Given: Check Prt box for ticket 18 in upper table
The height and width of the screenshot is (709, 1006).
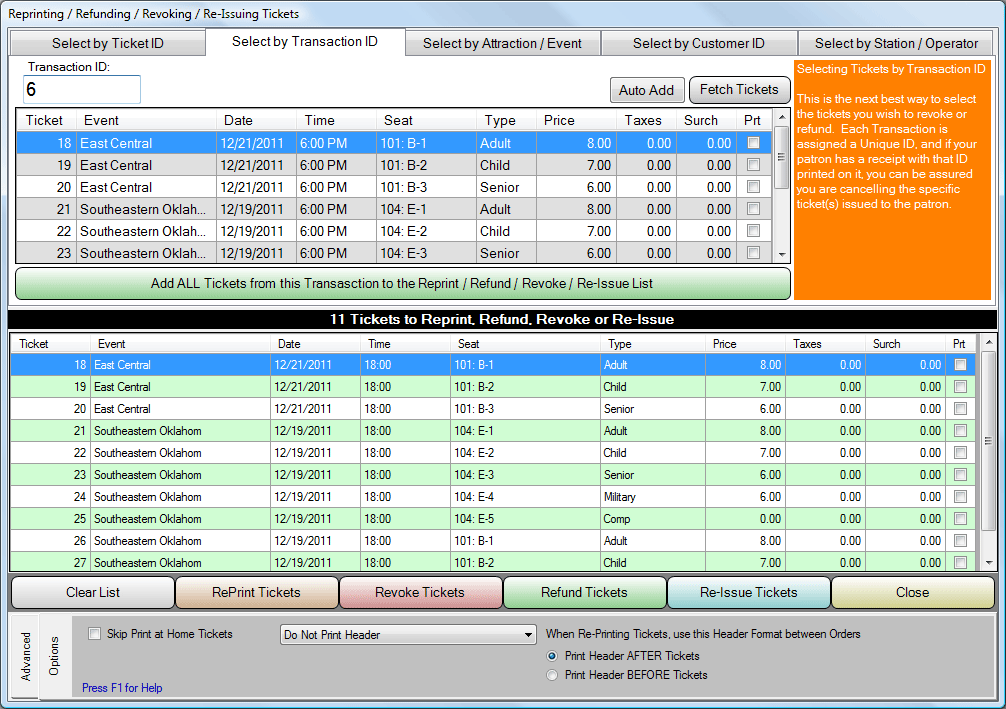Looking at the screenshot, I should click(x=753, y=143).
